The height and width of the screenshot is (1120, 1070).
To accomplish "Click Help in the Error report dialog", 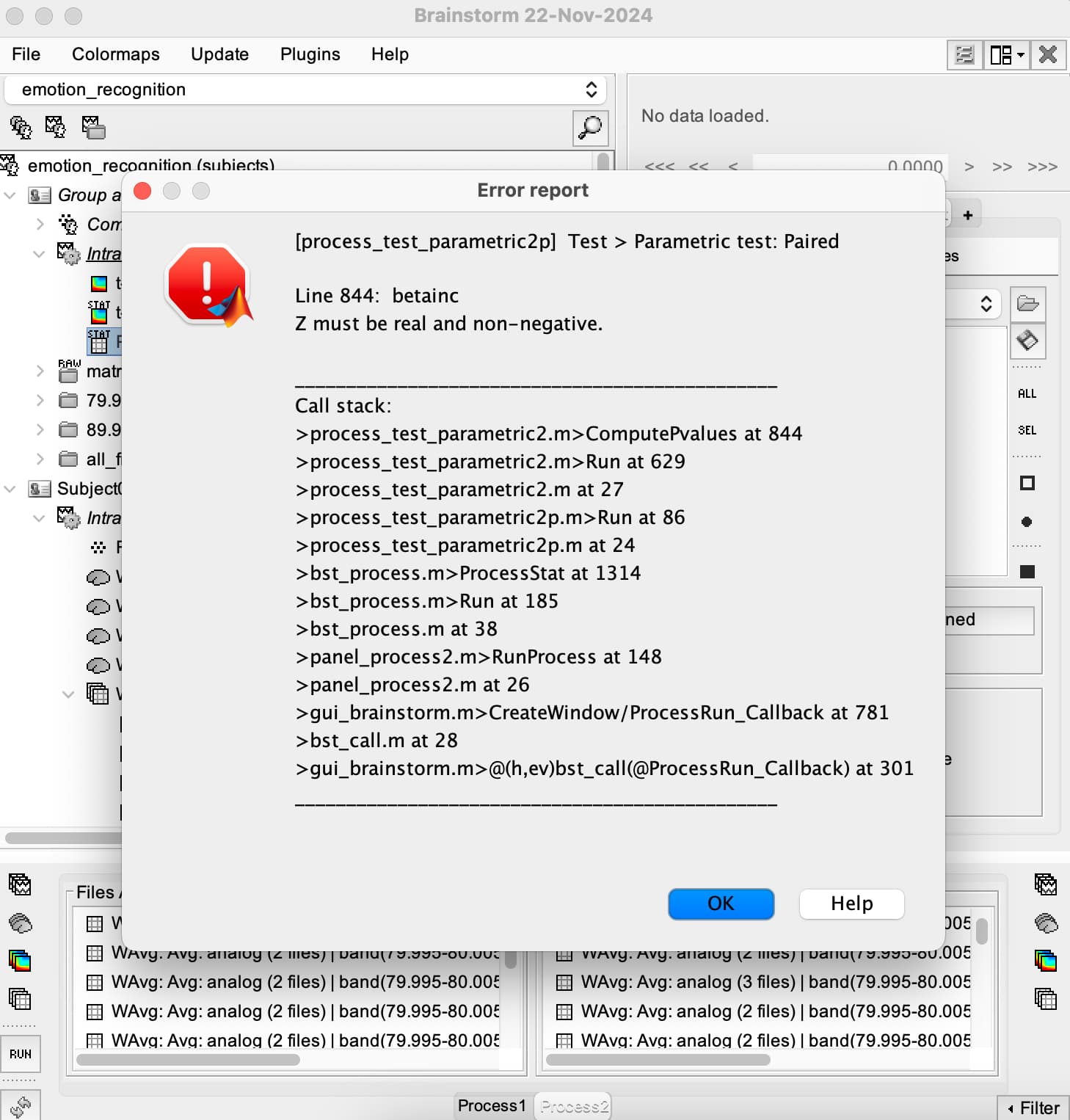I will [x=851, y=903].
